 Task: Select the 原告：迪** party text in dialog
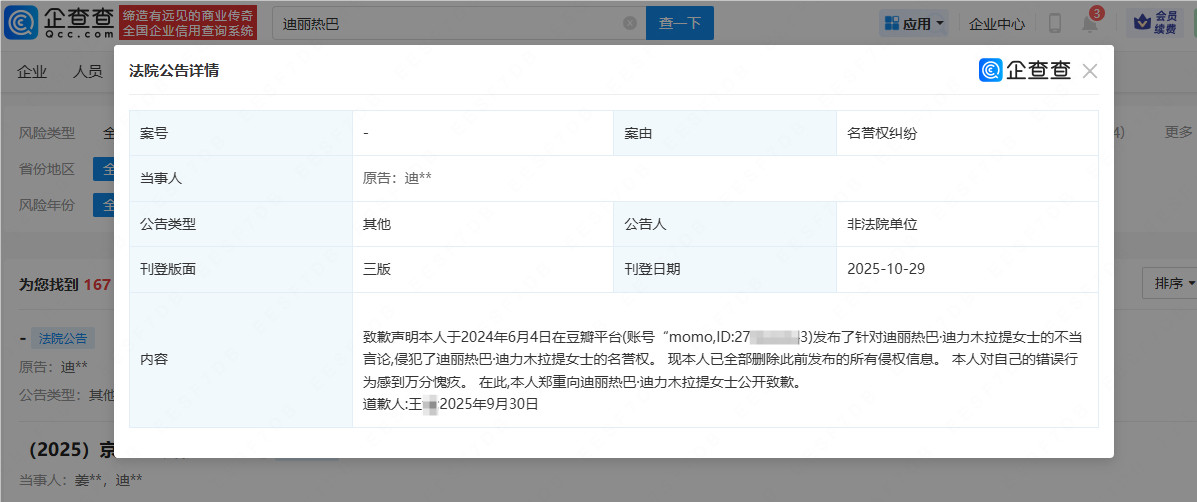(x=398, y=179)
